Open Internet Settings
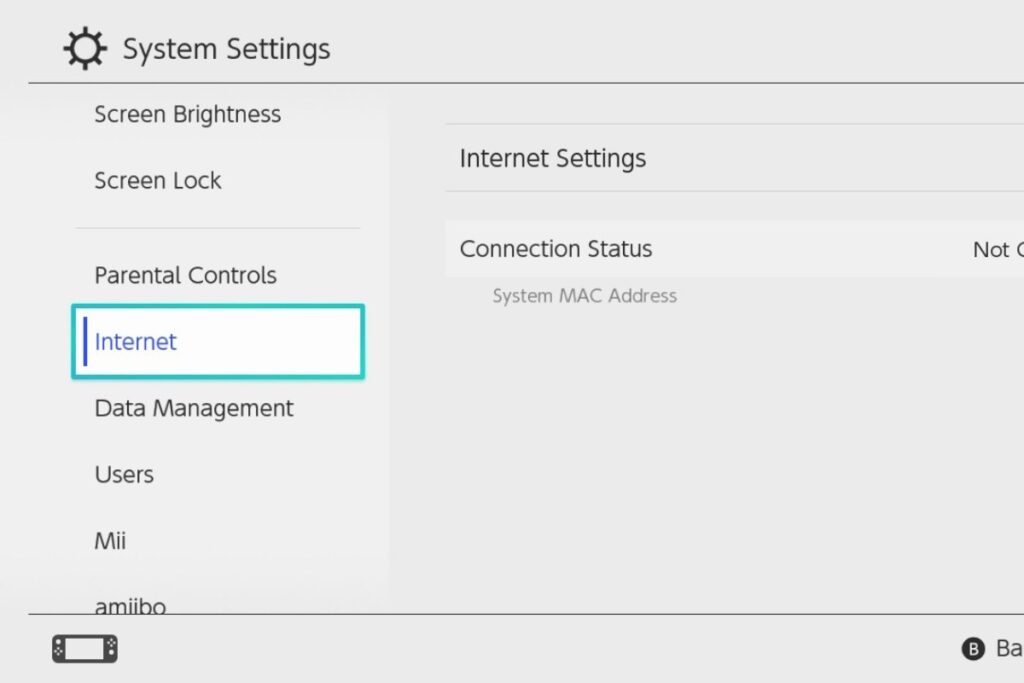 (553, 158)
